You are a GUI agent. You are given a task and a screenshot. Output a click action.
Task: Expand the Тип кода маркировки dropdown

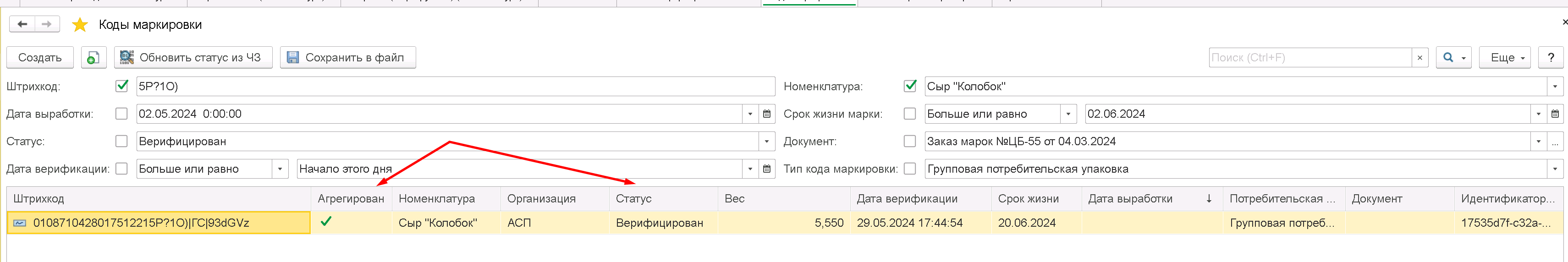(1555, 169)
